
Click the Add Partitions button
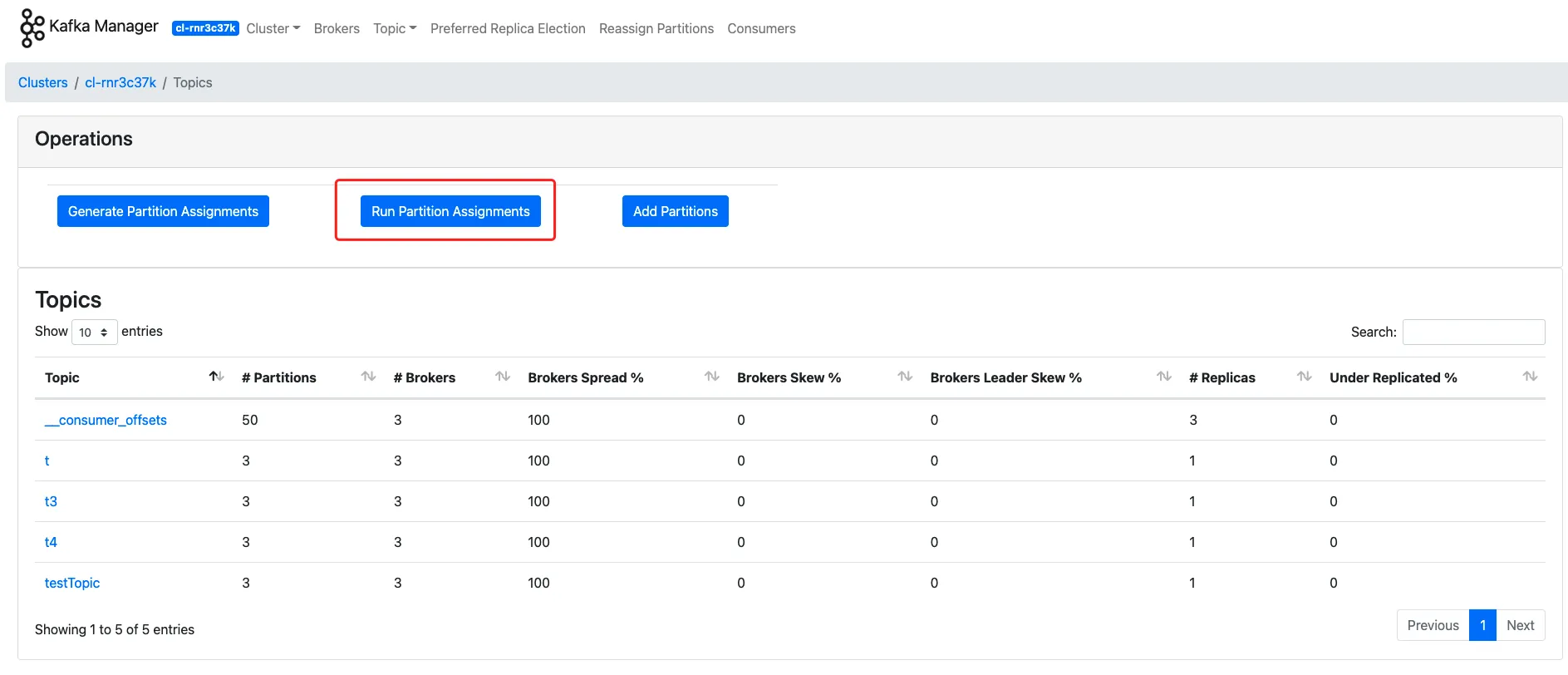coord(675,211)
